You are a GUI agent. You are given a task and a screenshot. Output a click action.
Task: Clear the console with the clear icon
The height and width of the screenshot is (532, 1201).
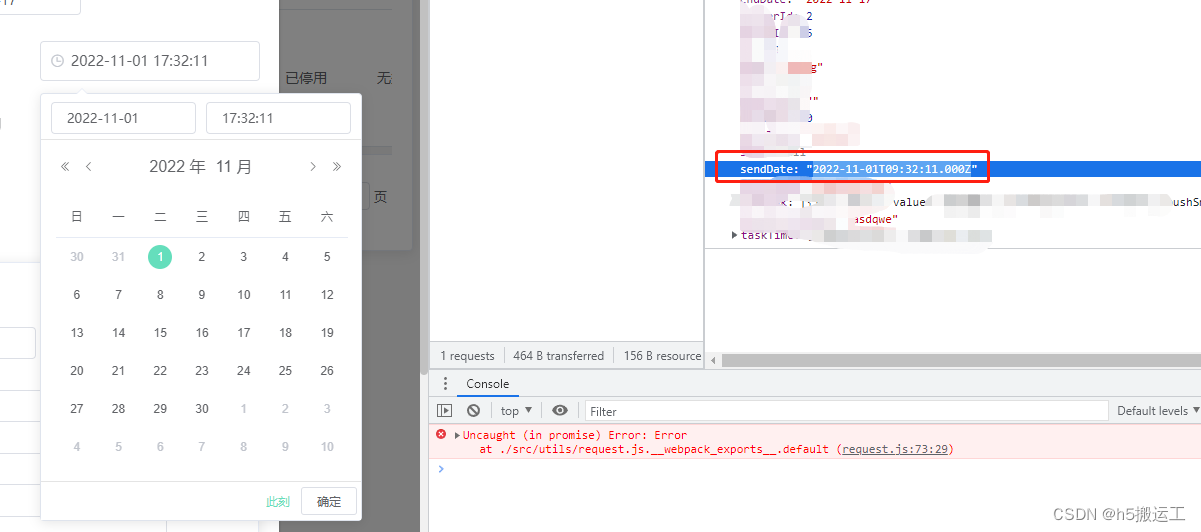pos(473,411)
